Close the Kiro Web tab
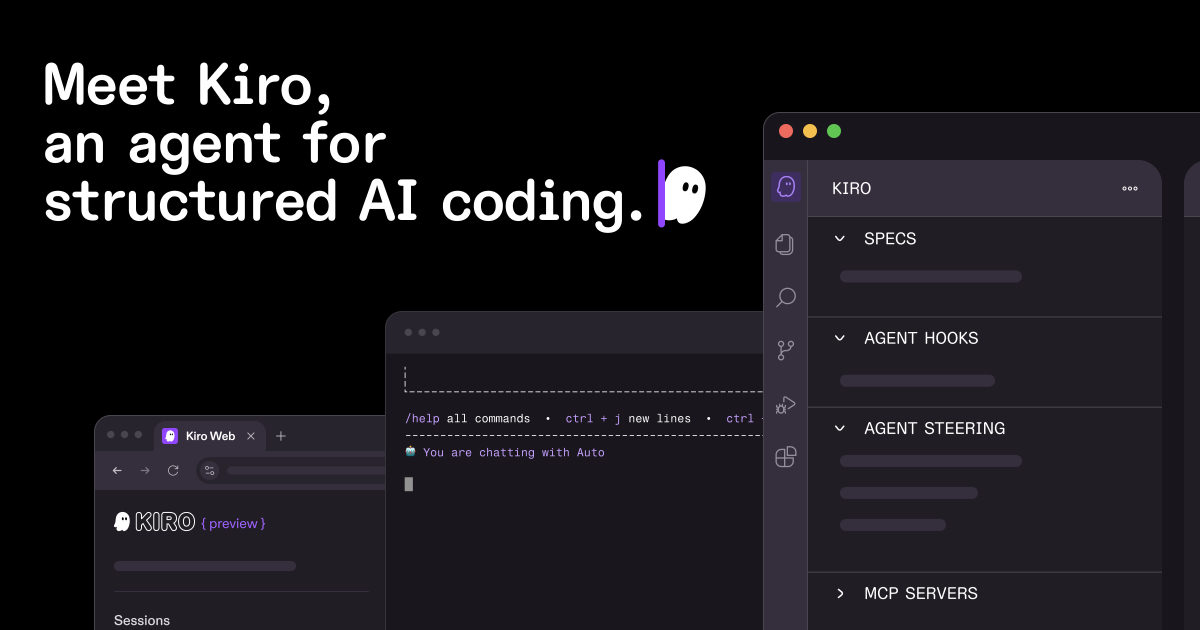Viewport: 1200px width, 630px height. coord(251,436)
